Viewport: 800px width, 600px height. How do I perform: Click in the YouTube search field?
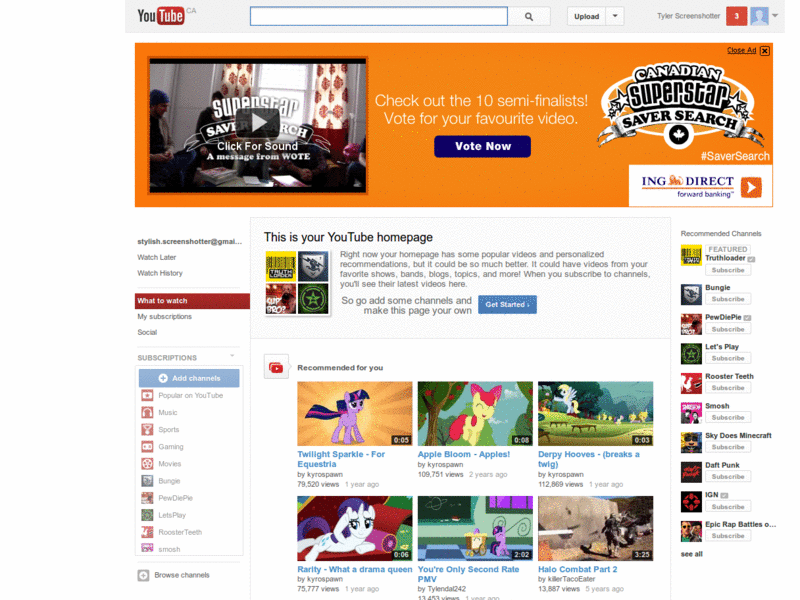tap(379, 16)
